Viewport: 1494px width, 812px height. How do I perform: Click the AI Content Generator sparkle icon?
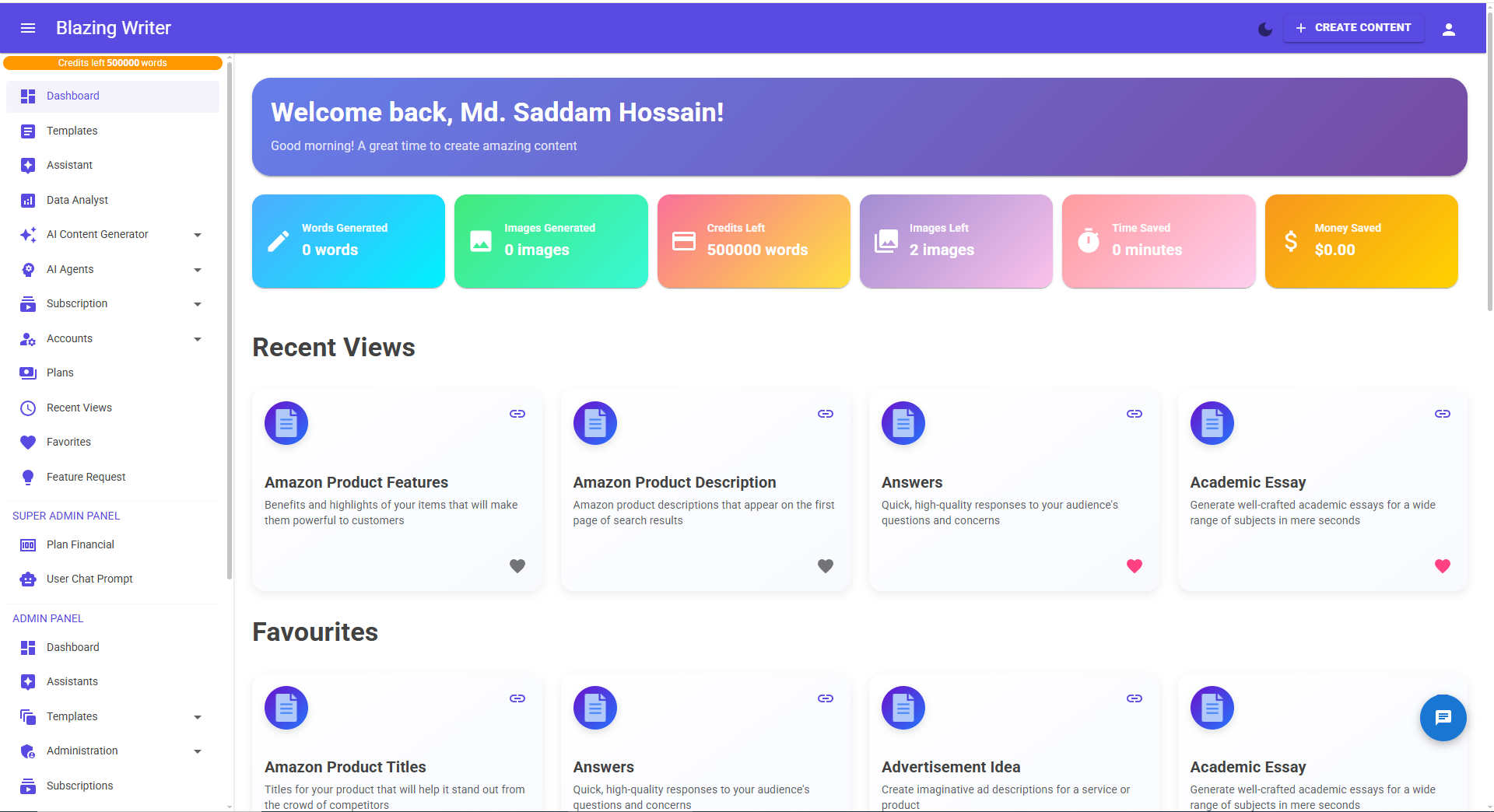click(28, 235)
